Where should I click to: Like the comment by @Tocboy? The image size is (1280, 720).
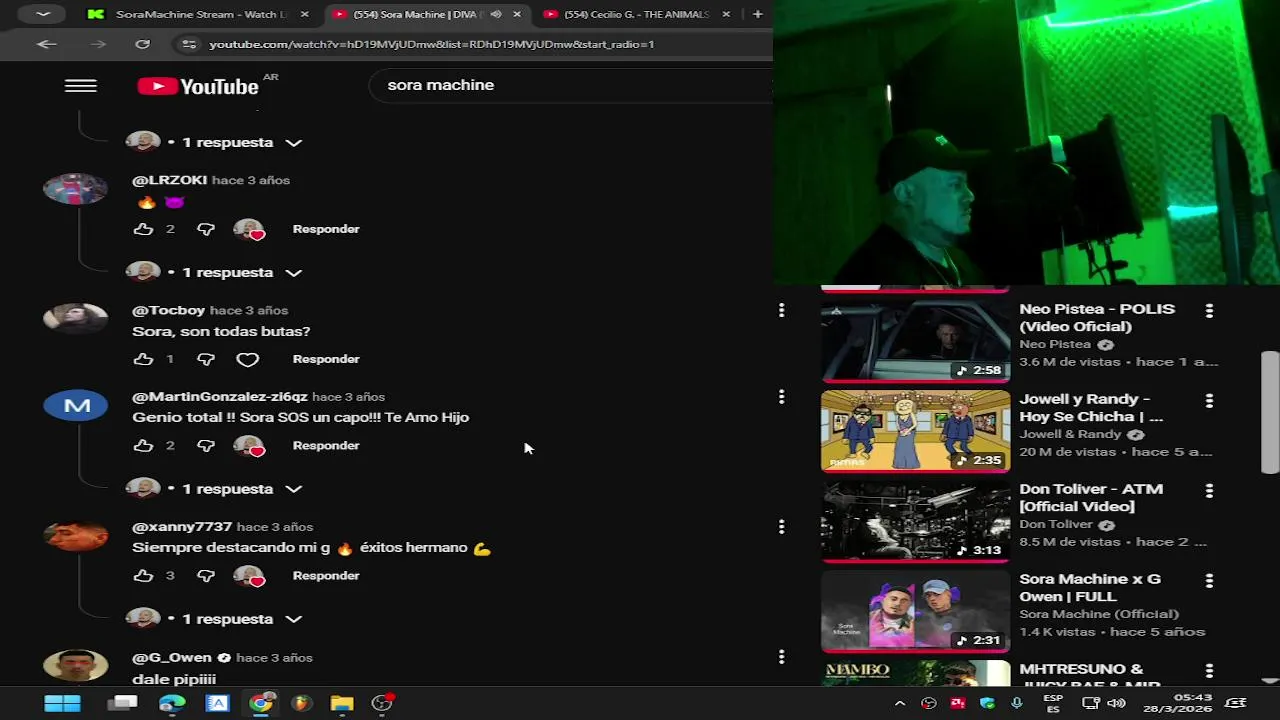[143, 359]
